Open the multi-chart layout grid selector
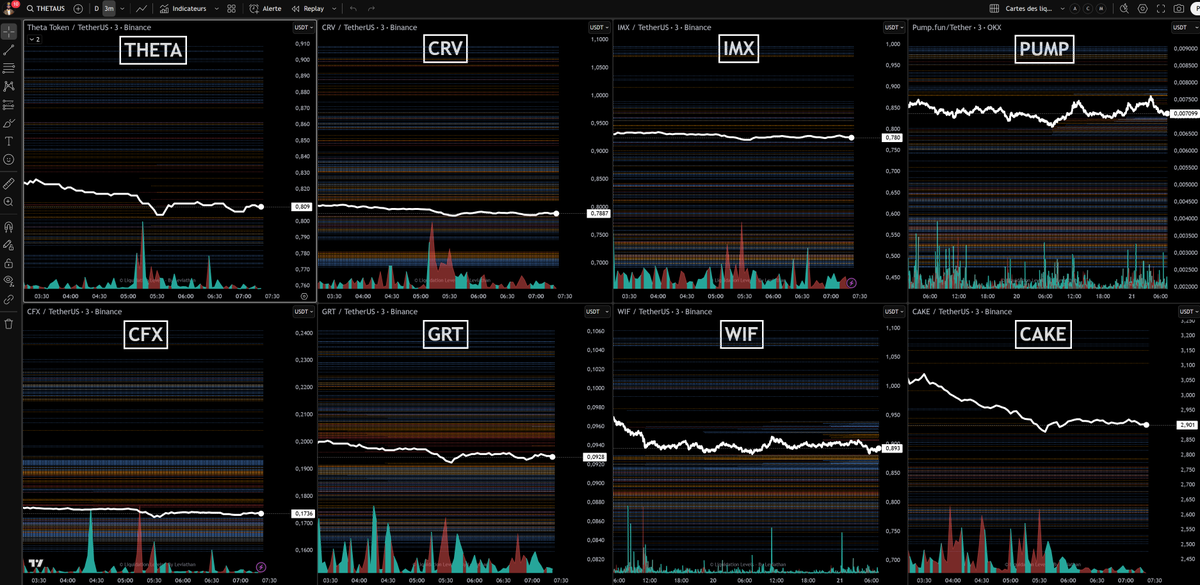This screenshot has height=585, width=1200. [x=994, y=8]
